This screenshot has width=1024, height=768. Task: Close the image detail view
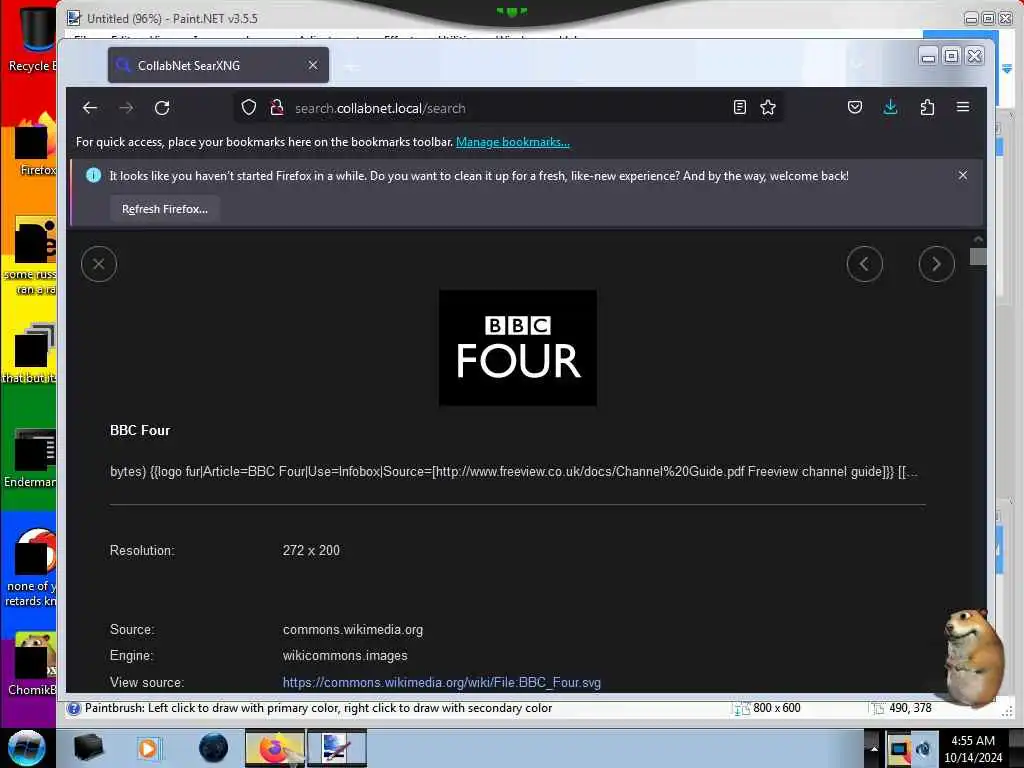tap(99, 264)
